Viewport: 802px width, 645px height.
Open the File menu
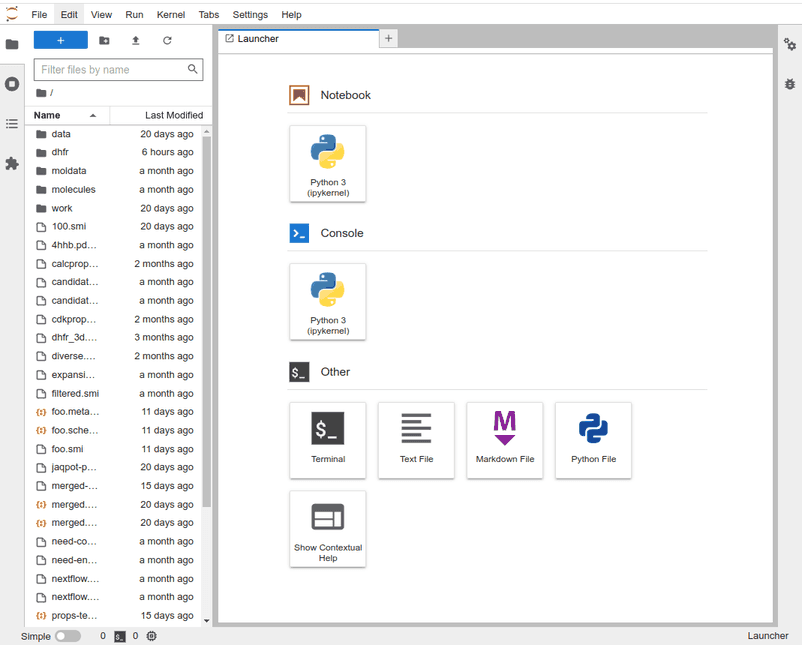point(39,14)
